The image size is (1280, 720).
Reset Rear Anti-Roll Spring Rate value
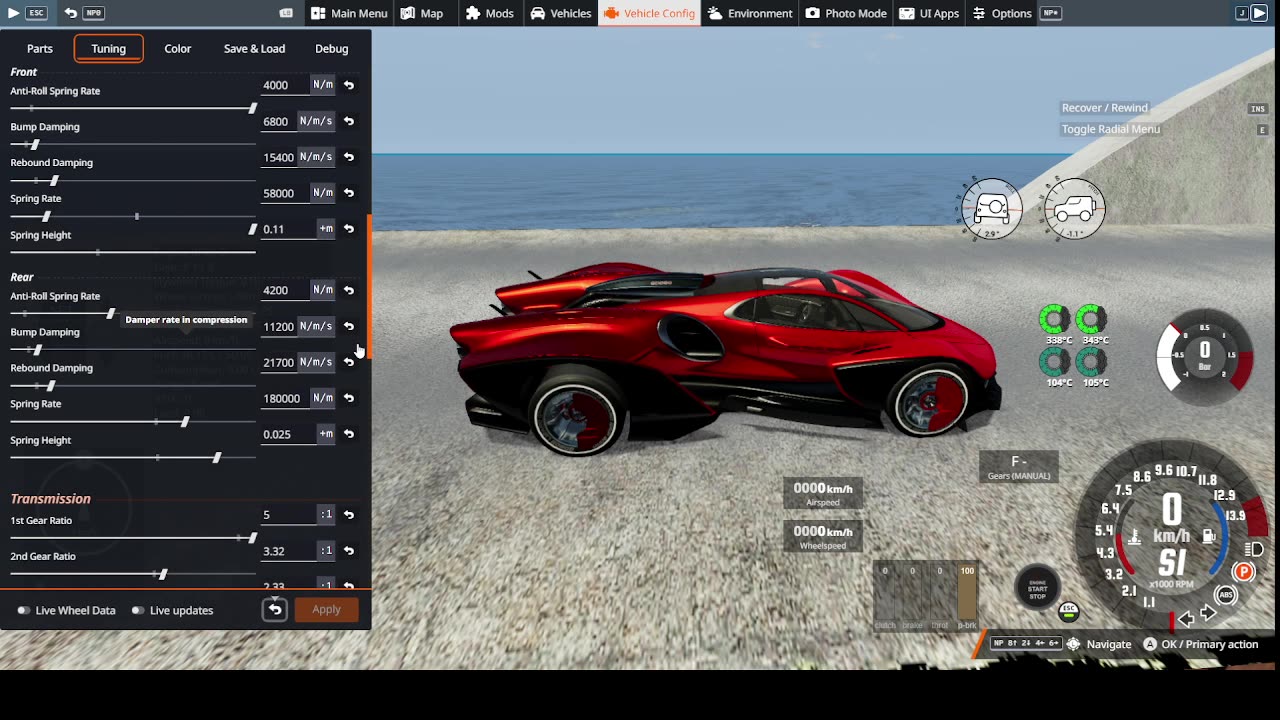point(349,290)
